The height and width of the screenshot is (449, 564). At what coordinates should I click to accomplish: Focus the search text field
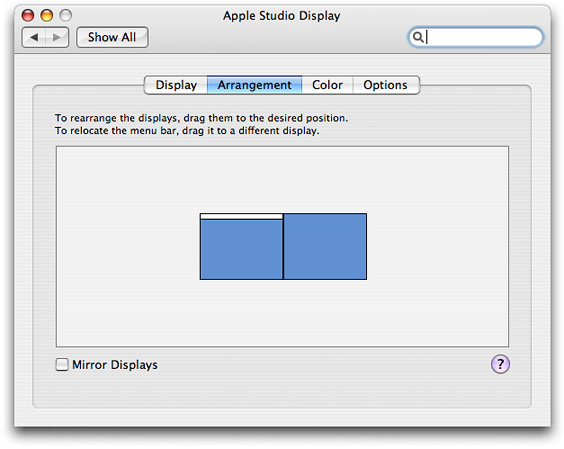[x=476, y=37]
